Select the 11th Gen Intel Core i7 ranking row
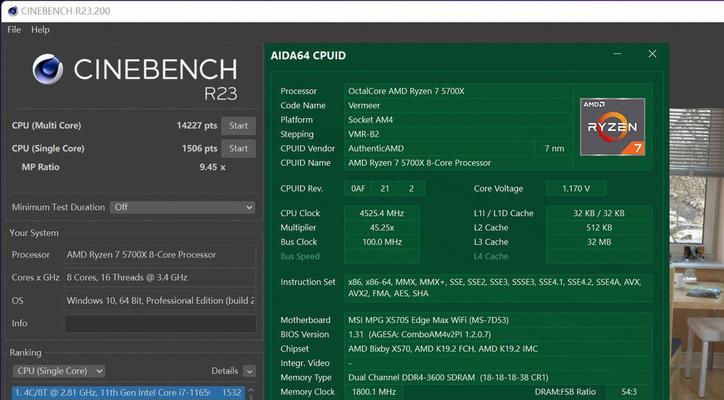The width and height of the screenshot is (724, 400). [x=128, y=393]
